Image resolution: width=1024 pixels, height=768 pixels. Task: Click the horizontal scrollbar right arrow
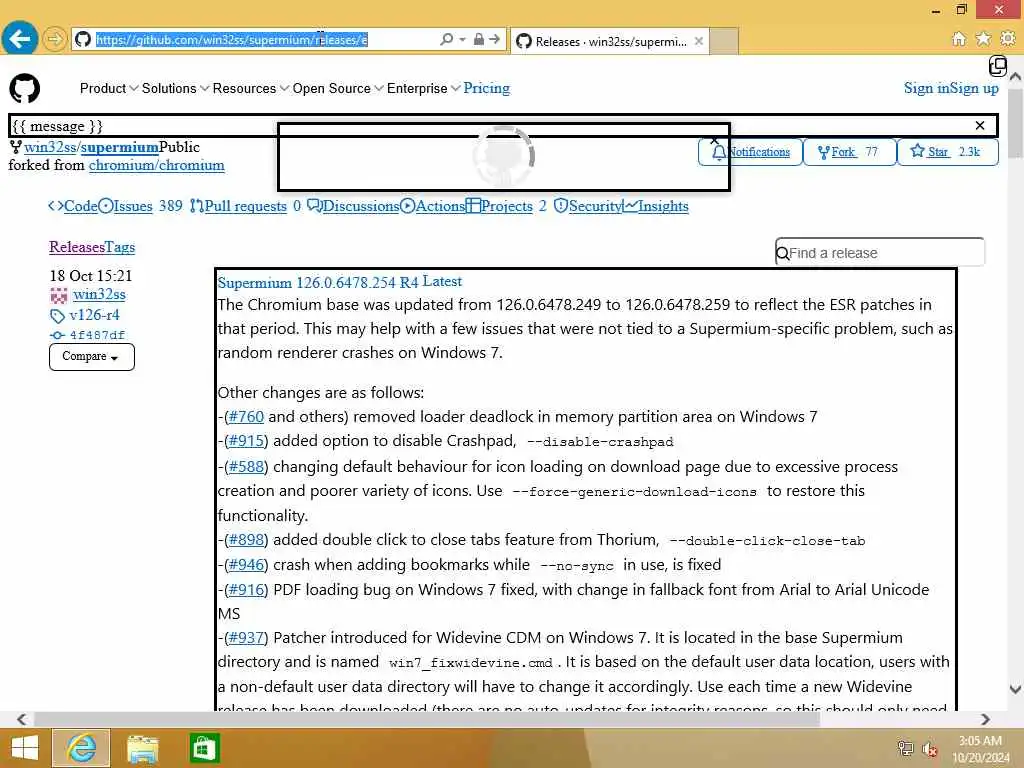pyautogui.click(x=985, y=719)
